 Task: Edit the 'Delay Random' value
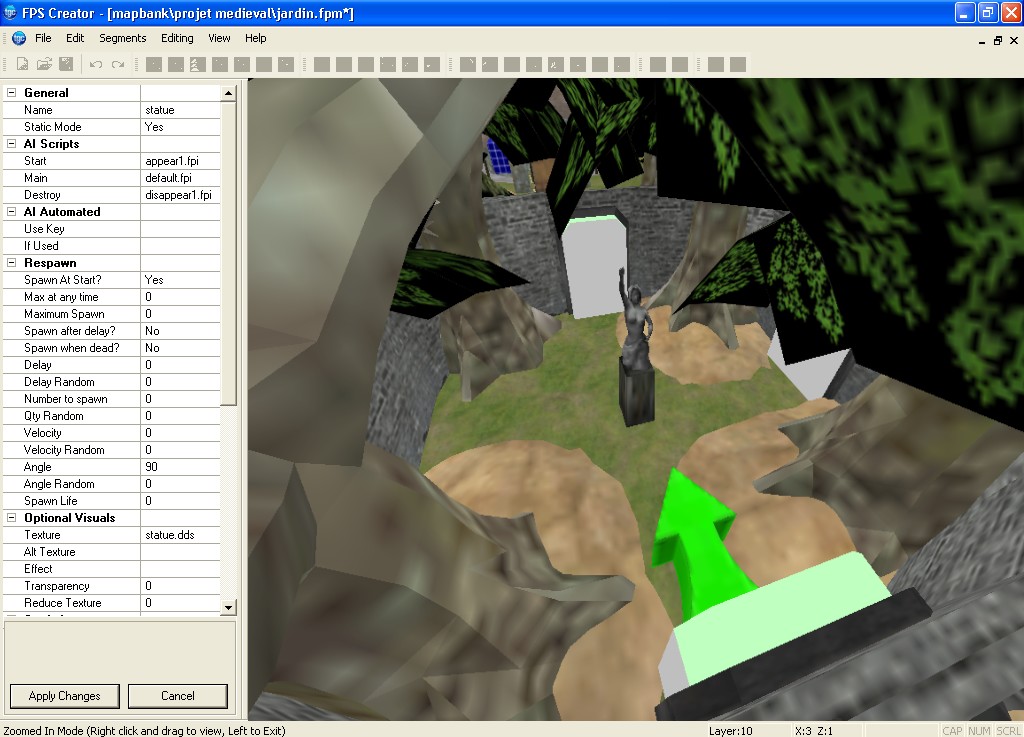[x=180, y=382]
